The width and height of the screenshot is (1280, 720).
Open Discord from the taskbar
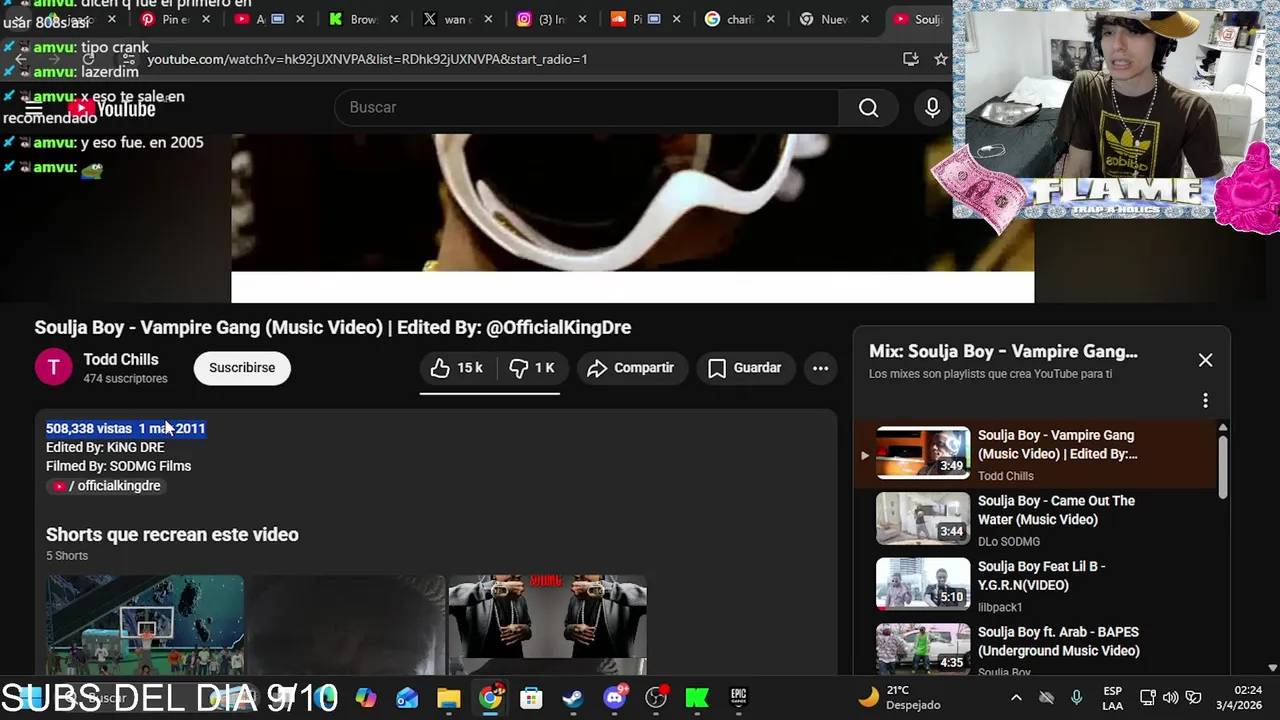[615, 697]
